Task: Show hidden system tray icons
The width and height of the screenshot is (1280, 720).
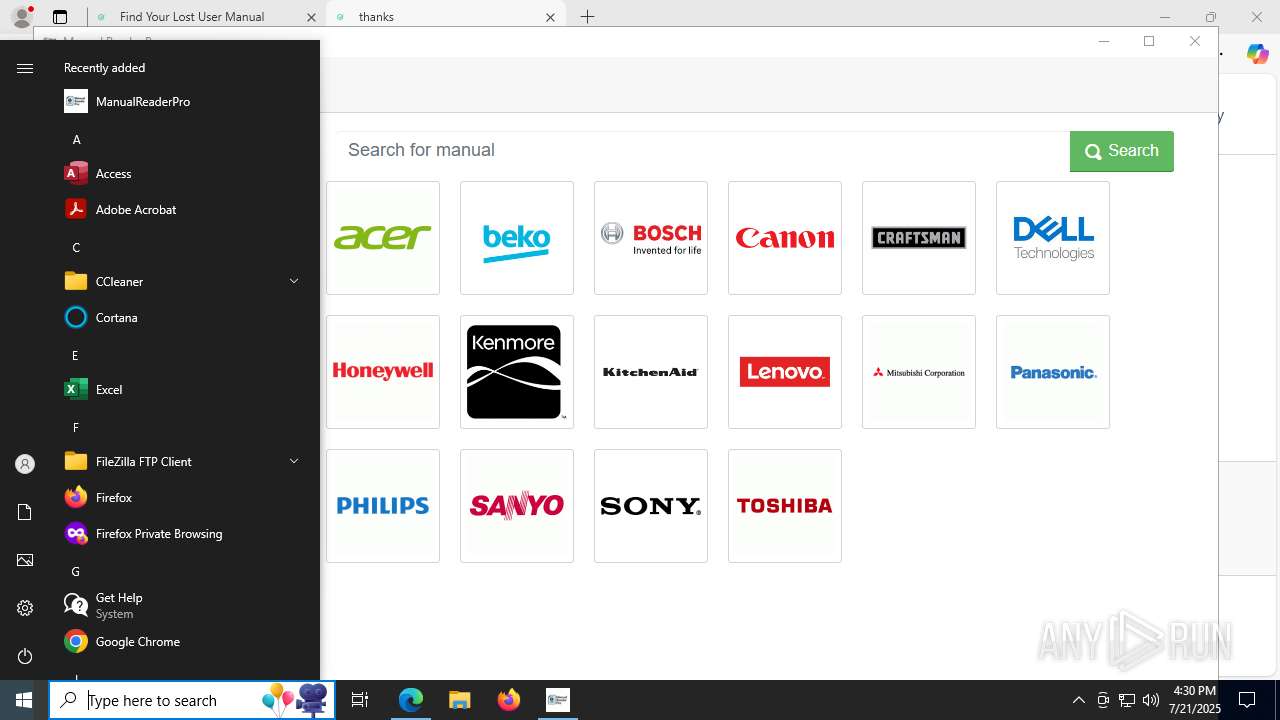Action: click(1078, 700)
